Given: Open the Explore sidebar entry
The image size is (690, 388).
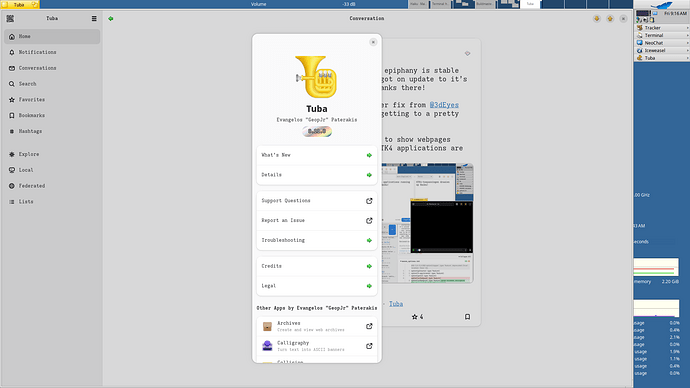Looking at the screenshot, I should pyautogui.click(x=52, y=154).
